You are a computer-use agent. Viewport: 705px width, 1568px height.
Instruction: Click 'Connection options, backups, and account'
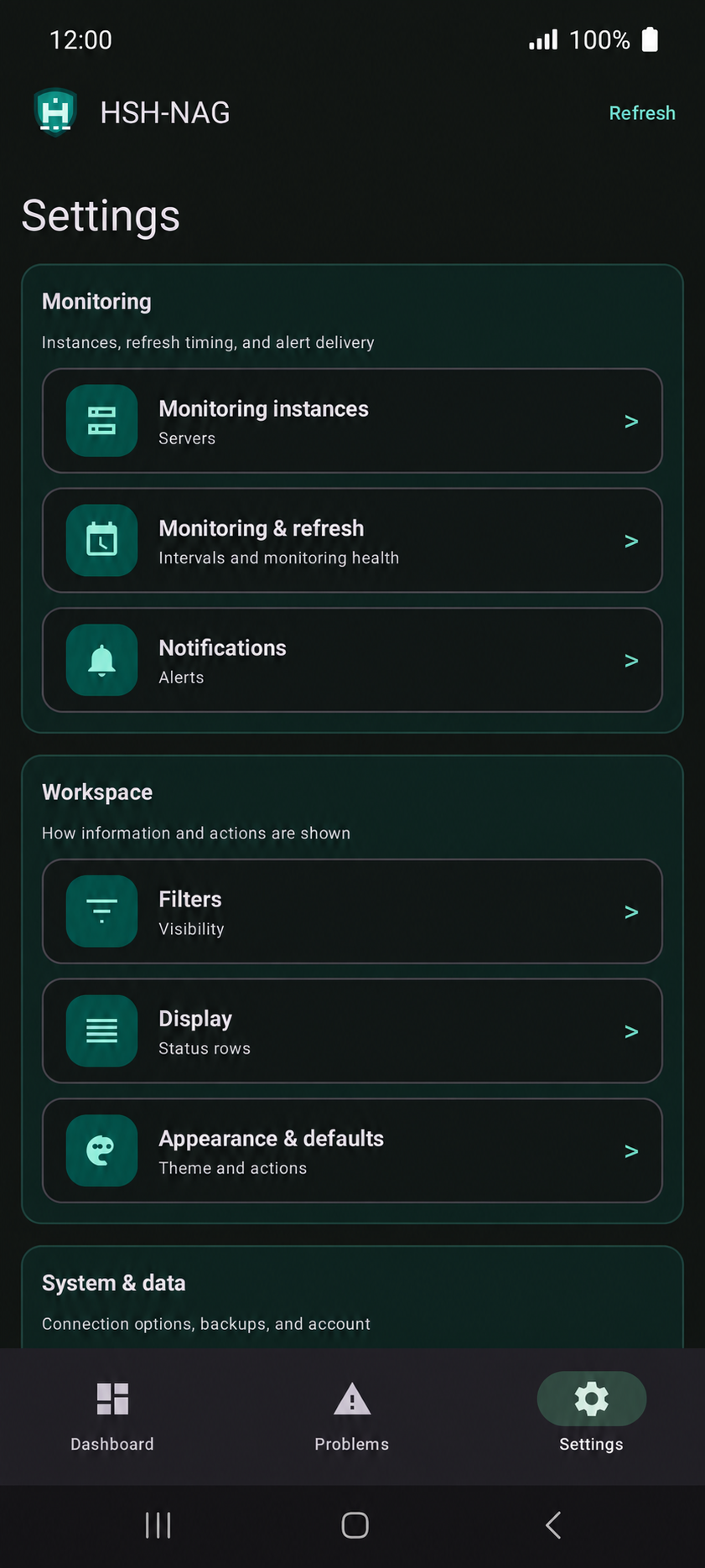[x=206, y=1324]
